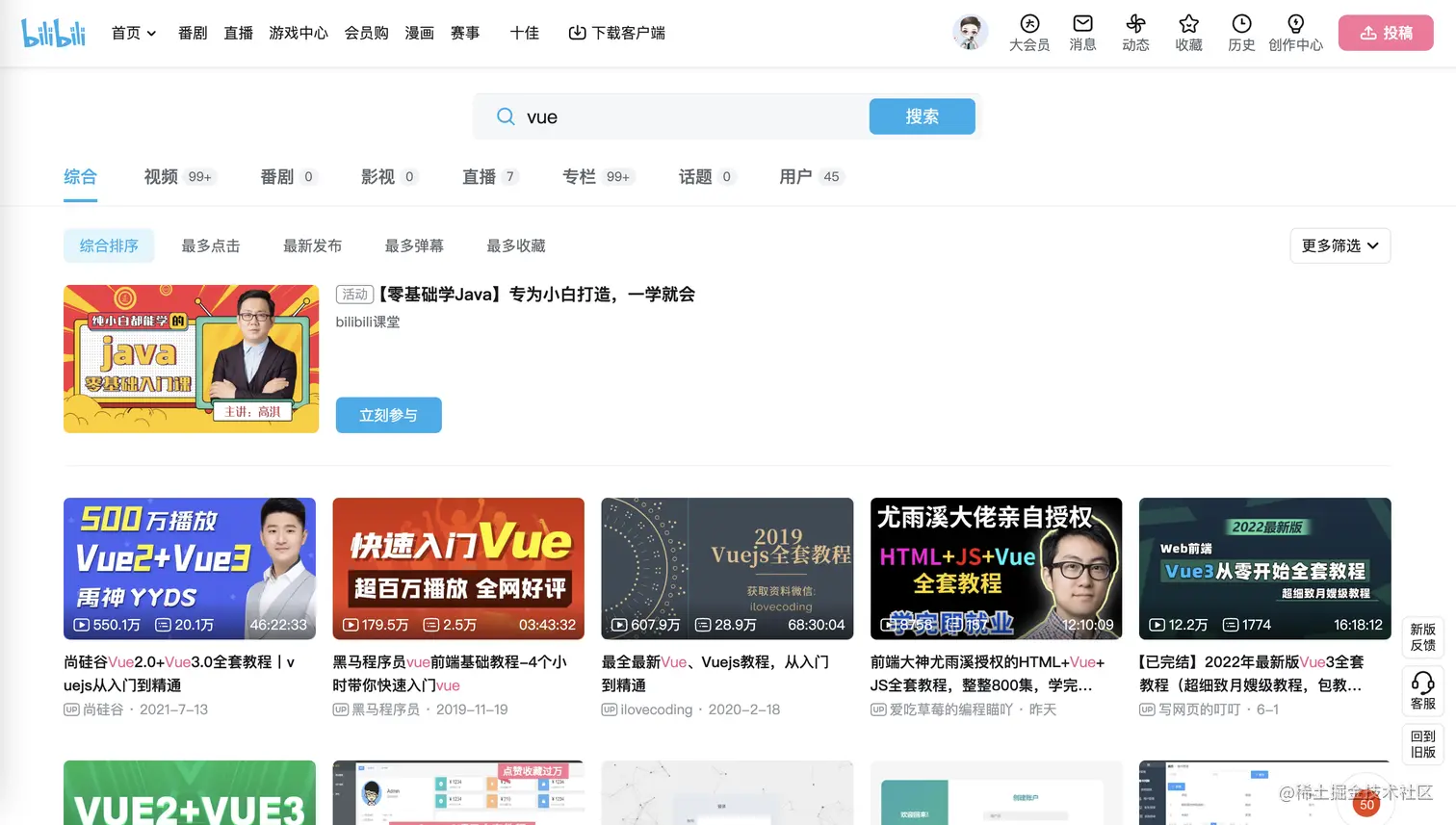Screen dimensions: 1456x825
Task: Click the bilibili logo
Action: pyautogui.click(x=54, y=33)
